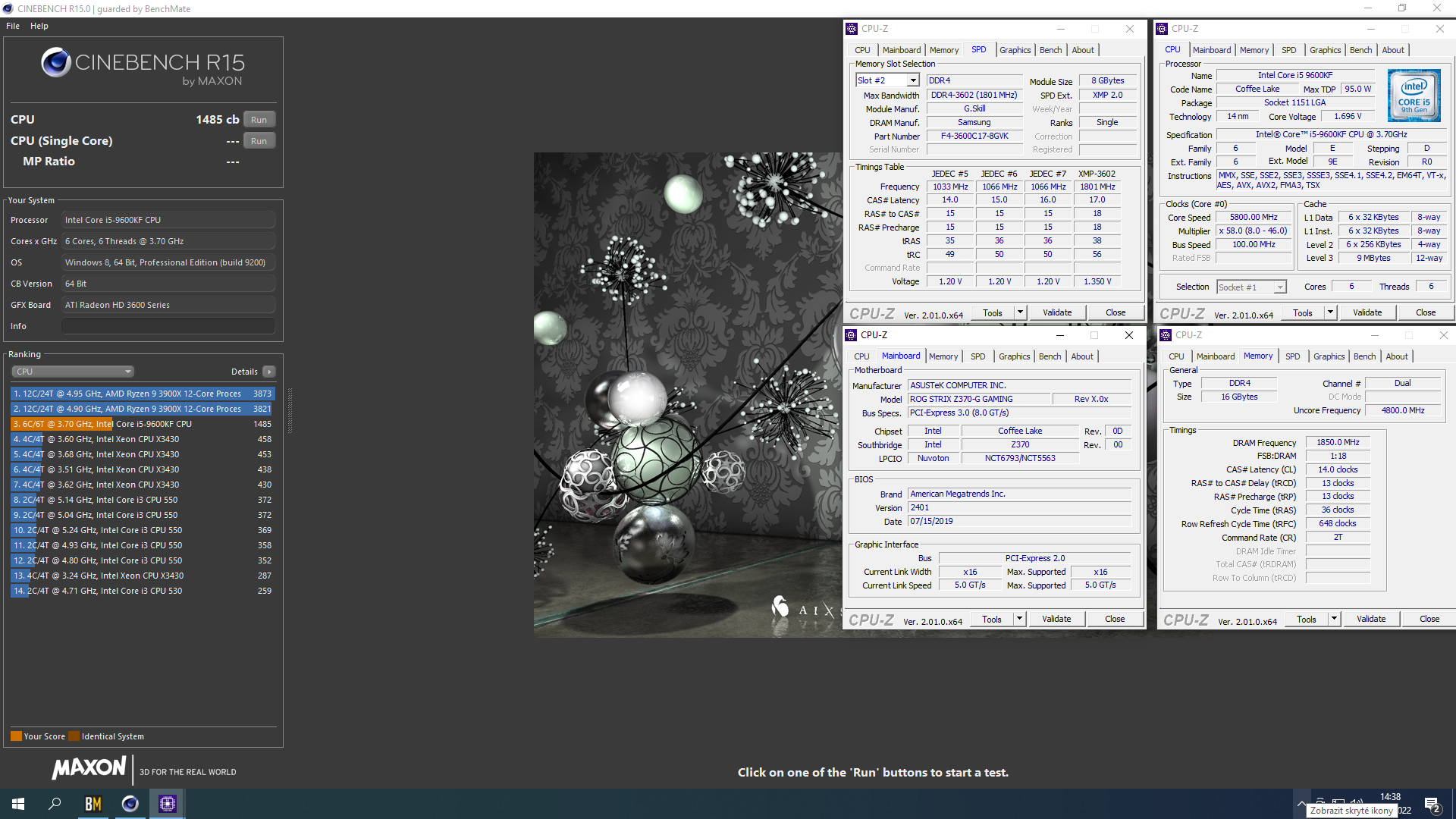Expand Tools arrow in the CPU window
The height and width of the screenshot is (819, 1456).
(1329, 312)
